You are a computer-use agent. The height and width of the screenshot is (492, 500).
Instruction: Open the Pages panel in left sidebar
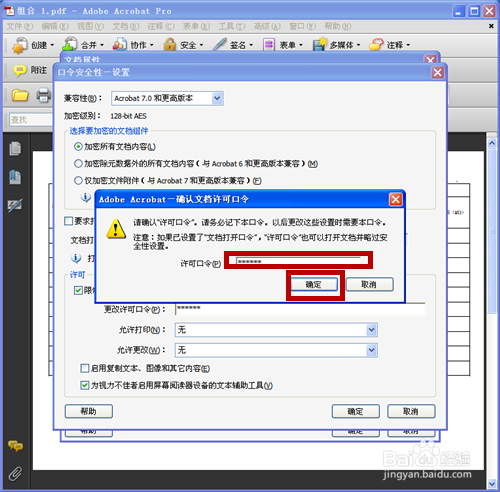pyautogui.click(x=15, y=148)
